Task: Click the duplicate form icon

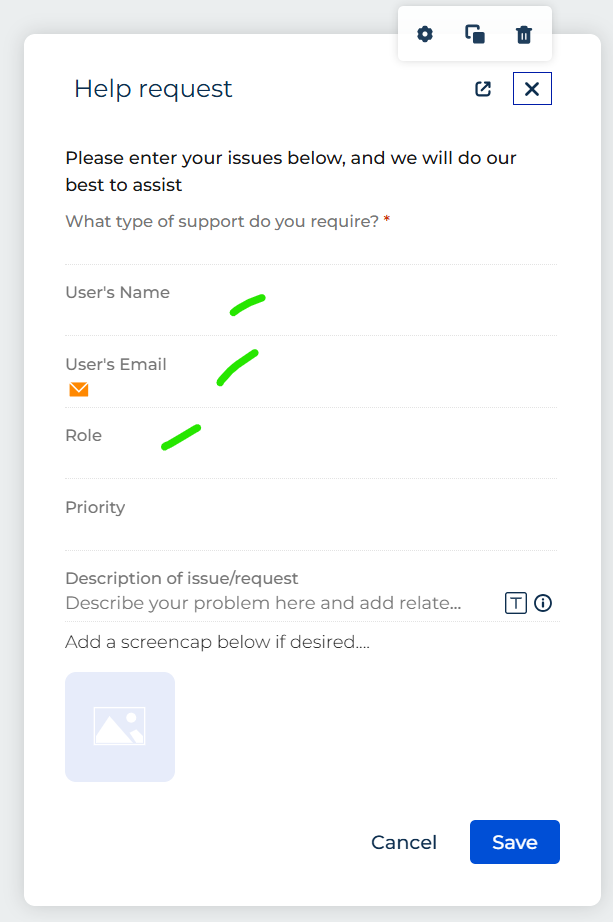Action: point(475,35)
